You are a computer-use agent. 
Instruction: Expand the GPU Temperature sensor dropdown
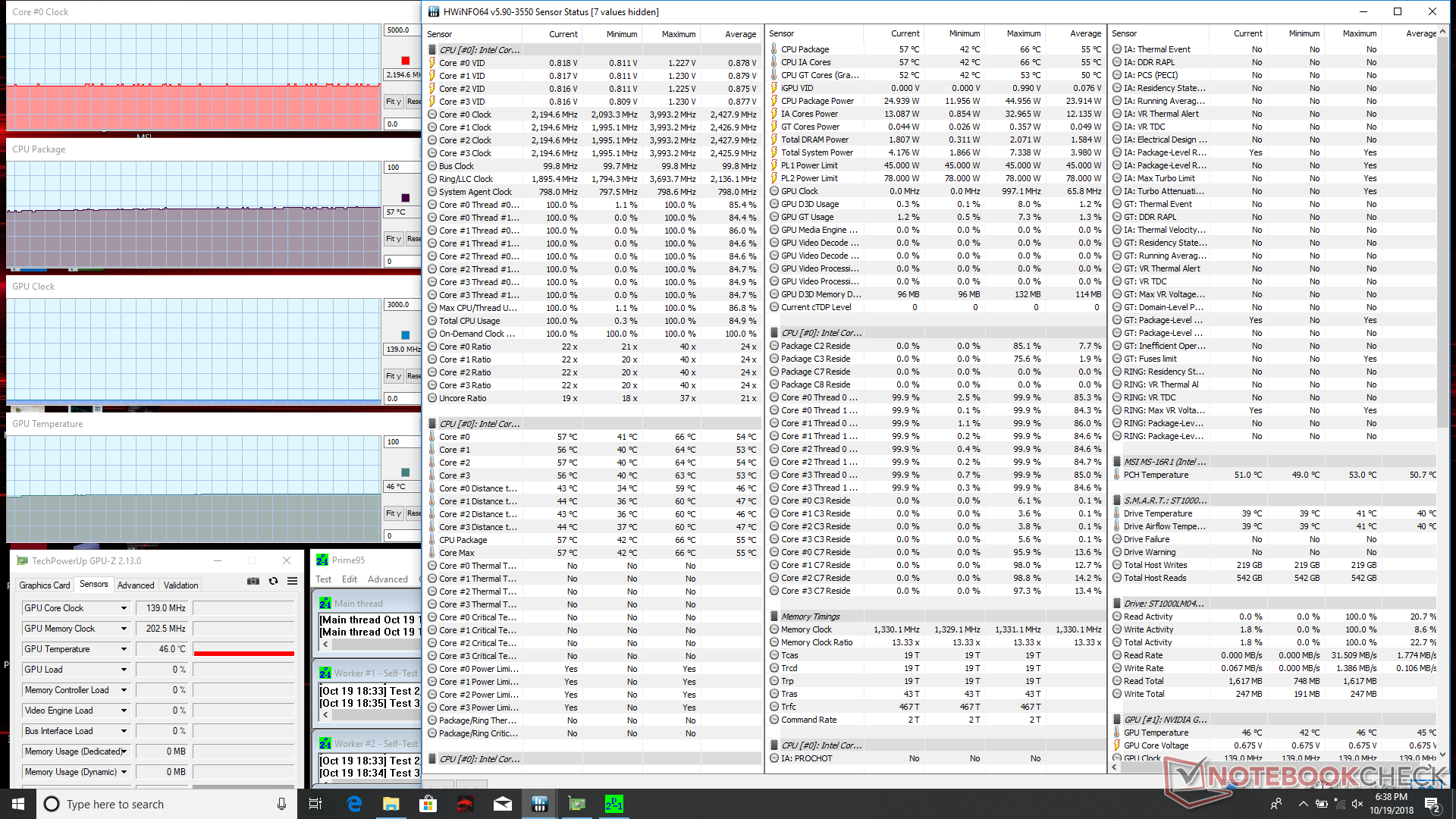pyautogui.click(x=124, y=649)
